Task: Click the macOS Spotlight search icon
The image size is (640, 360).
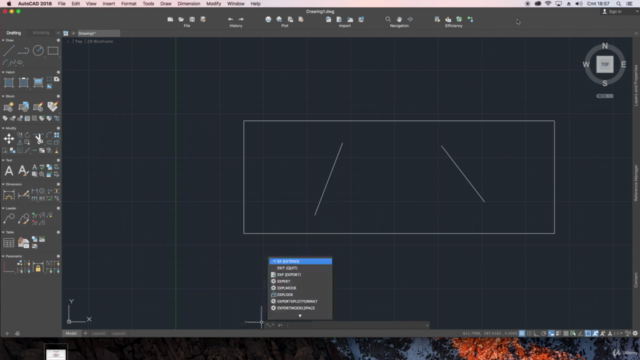Action: (619, 4)
